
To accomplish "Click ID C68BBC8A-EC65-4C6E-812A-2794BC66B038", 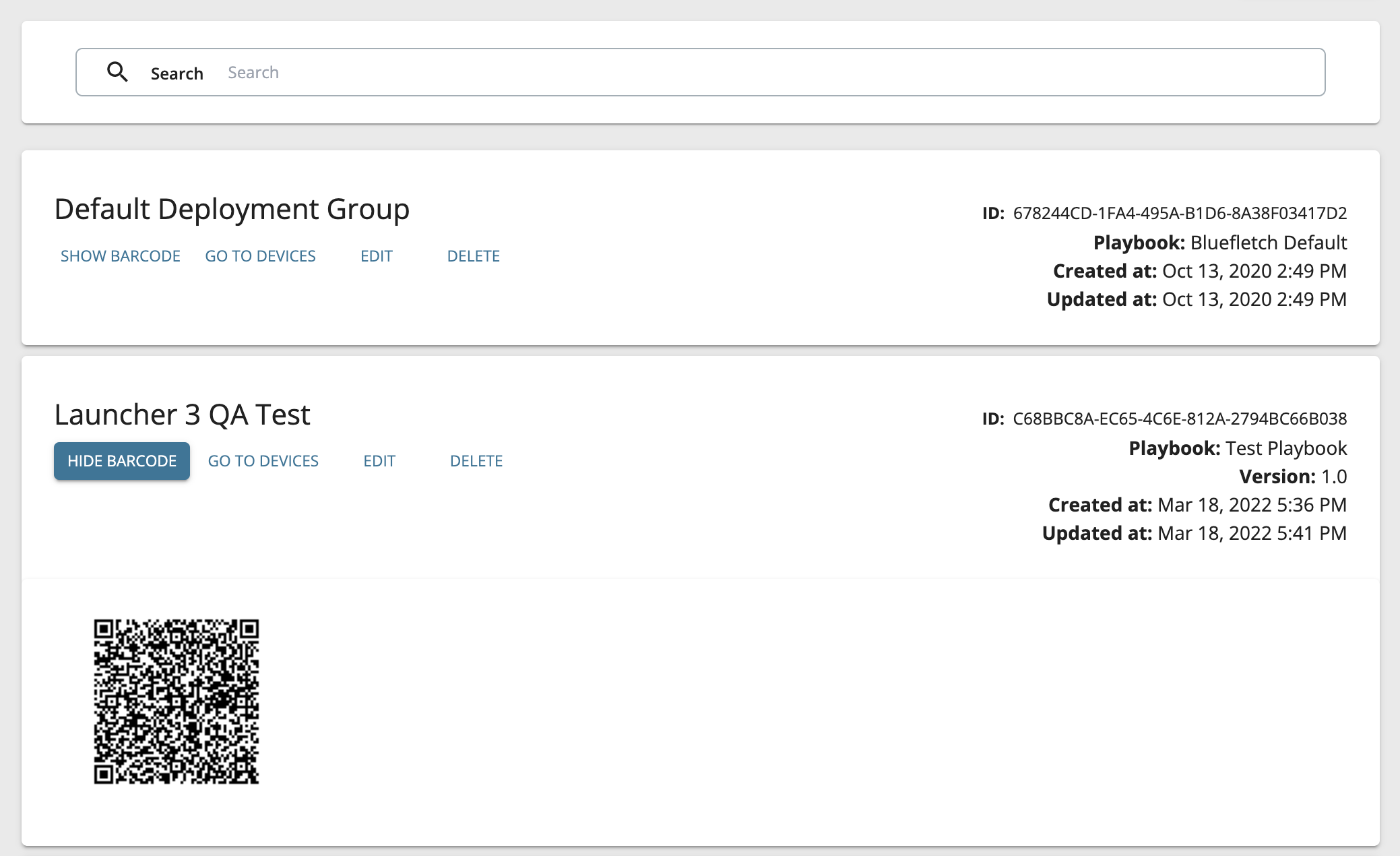I will pos(1164,419).
